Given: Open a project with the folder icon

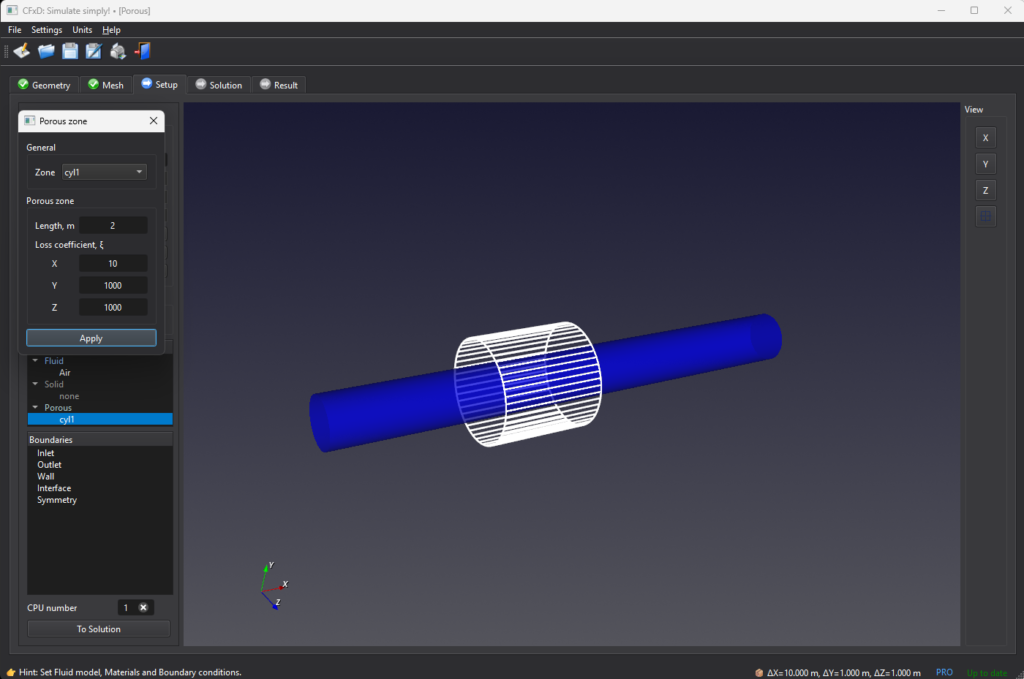Looking at the screenshot, I should pos(46,51).
